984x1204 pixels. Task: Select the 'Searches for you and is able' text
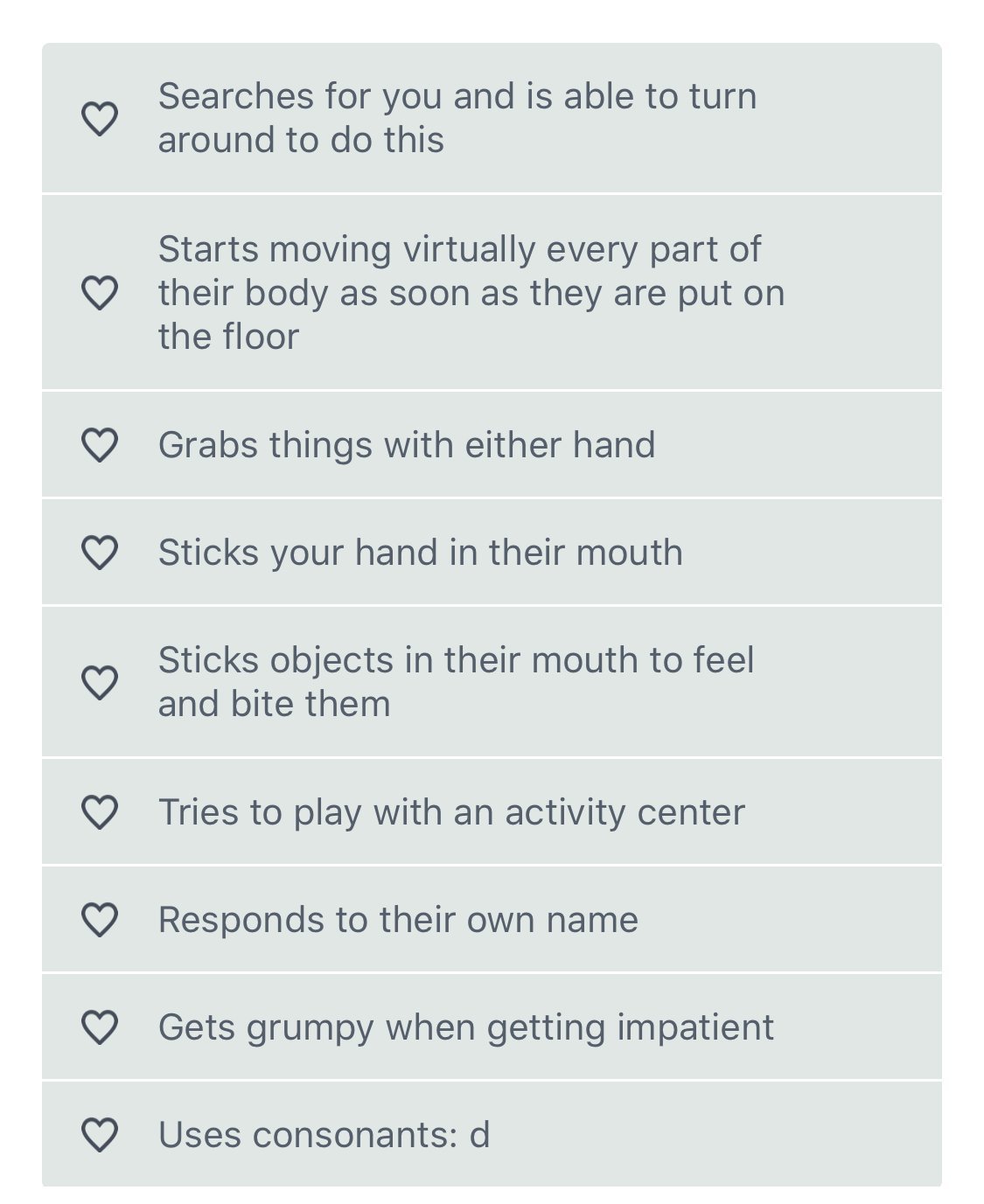coord(457,97)
